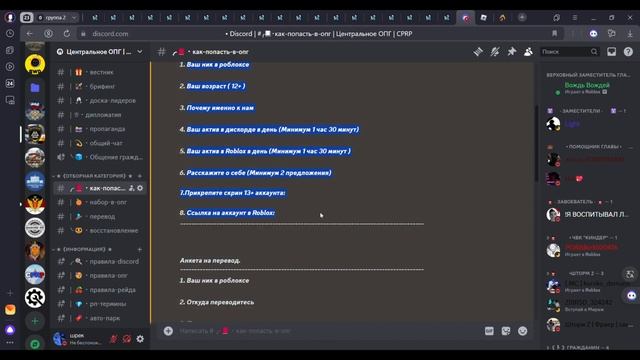Image resolution: width=640 pixels, height=360 pixels.
Task: Open the восстановление channel
Action: [x=100, y=231]
